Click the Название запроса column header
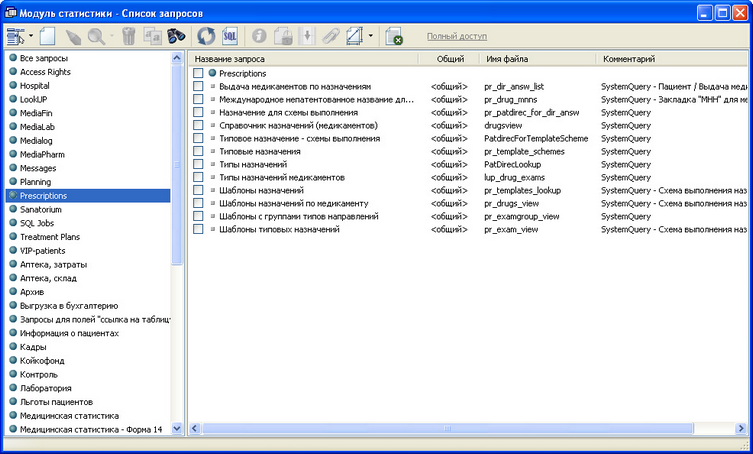Image resolution: width=753 pixels, height=454 pixels. point(304,59)
